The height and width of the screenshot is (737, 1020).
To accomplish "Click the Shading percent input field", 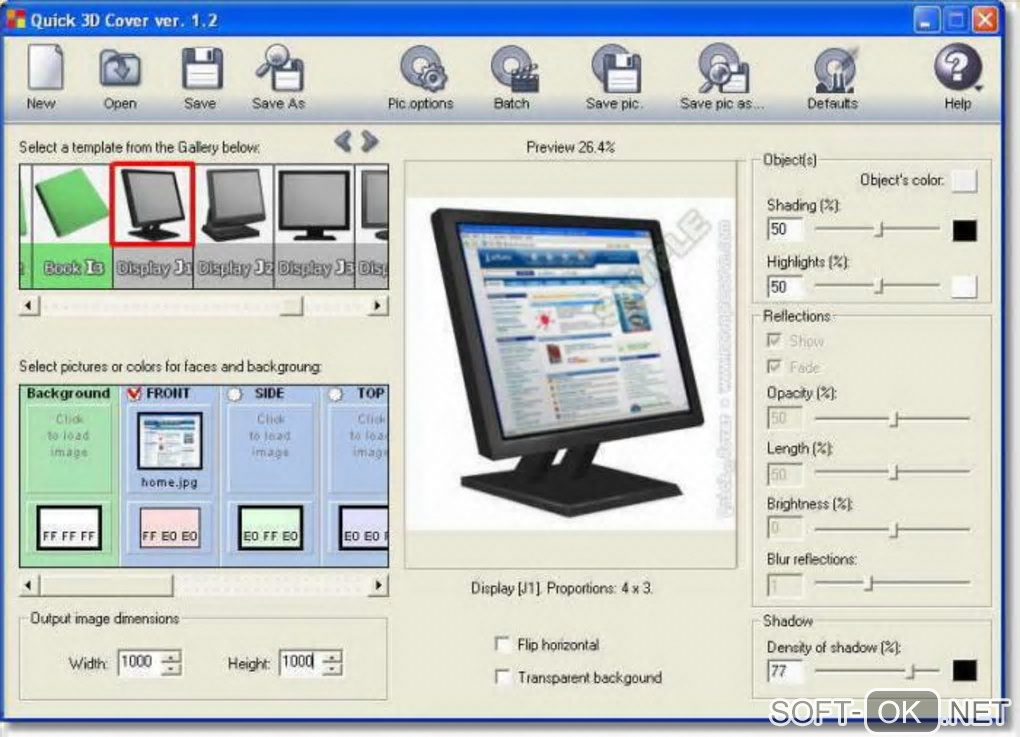I will coord(785,229).
